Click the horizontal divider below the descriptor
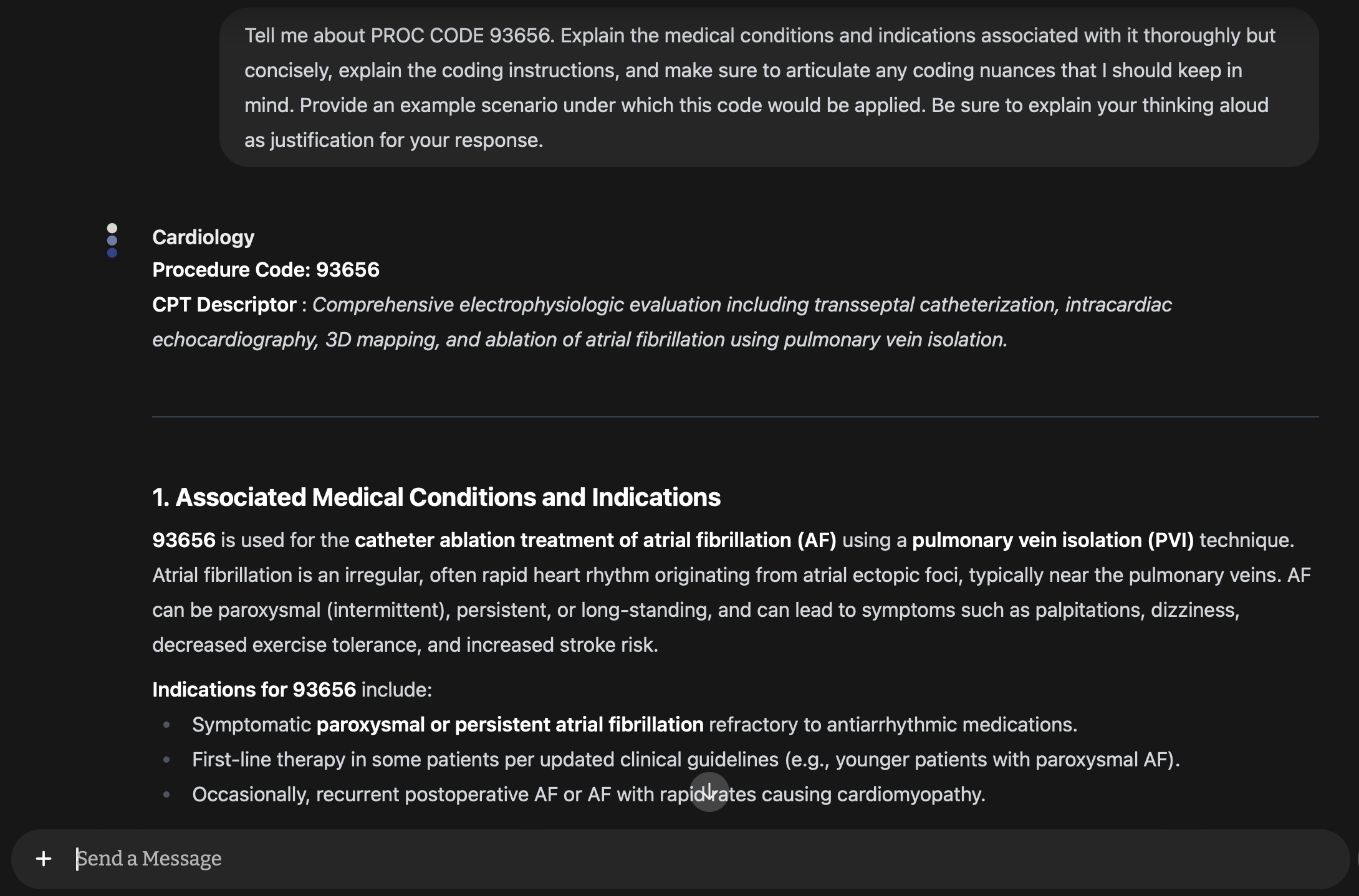Screen dimensions: 1359x896 (x=736, y=416)
